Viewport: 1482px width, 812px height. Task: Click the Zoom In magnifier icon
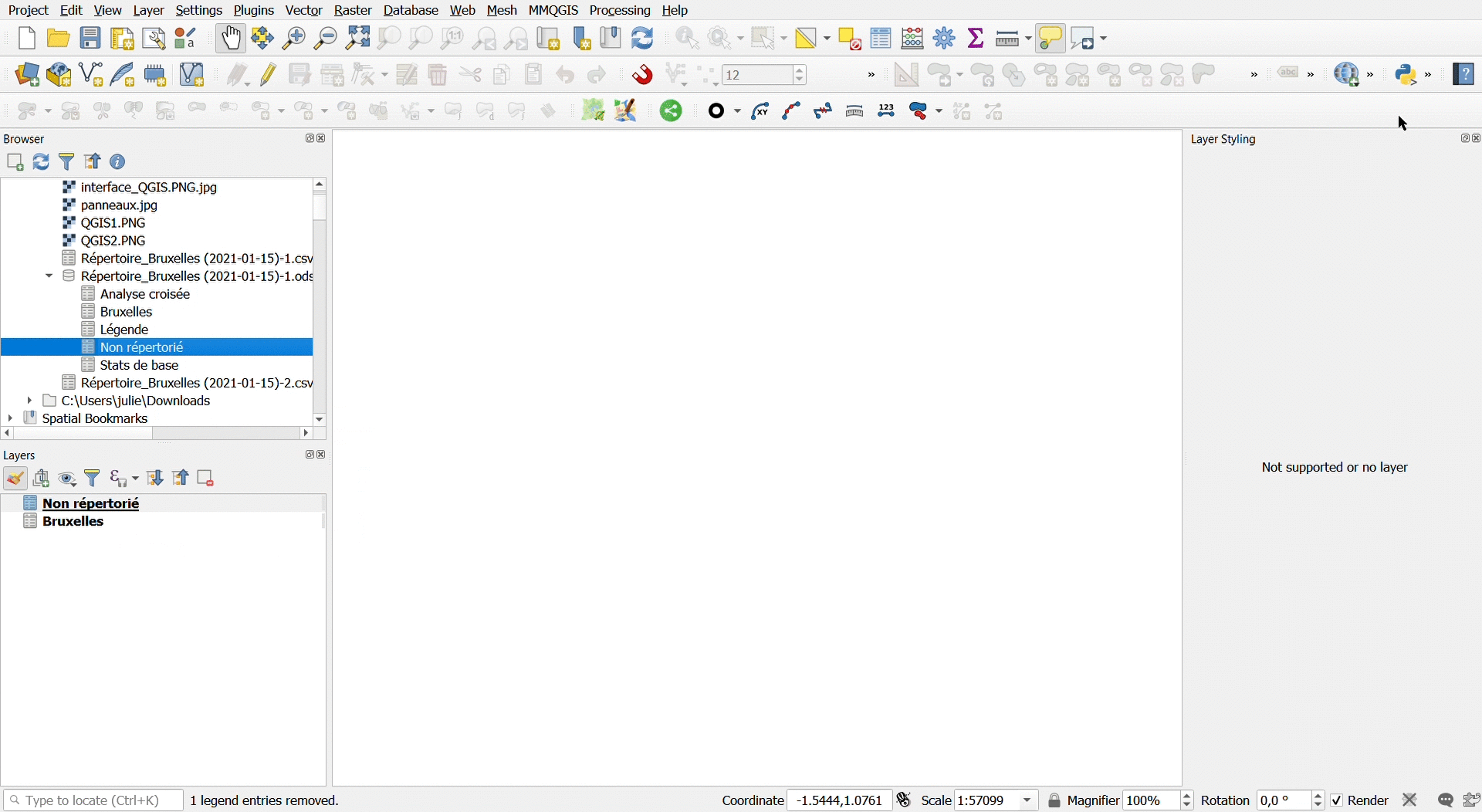click(295, 38)
